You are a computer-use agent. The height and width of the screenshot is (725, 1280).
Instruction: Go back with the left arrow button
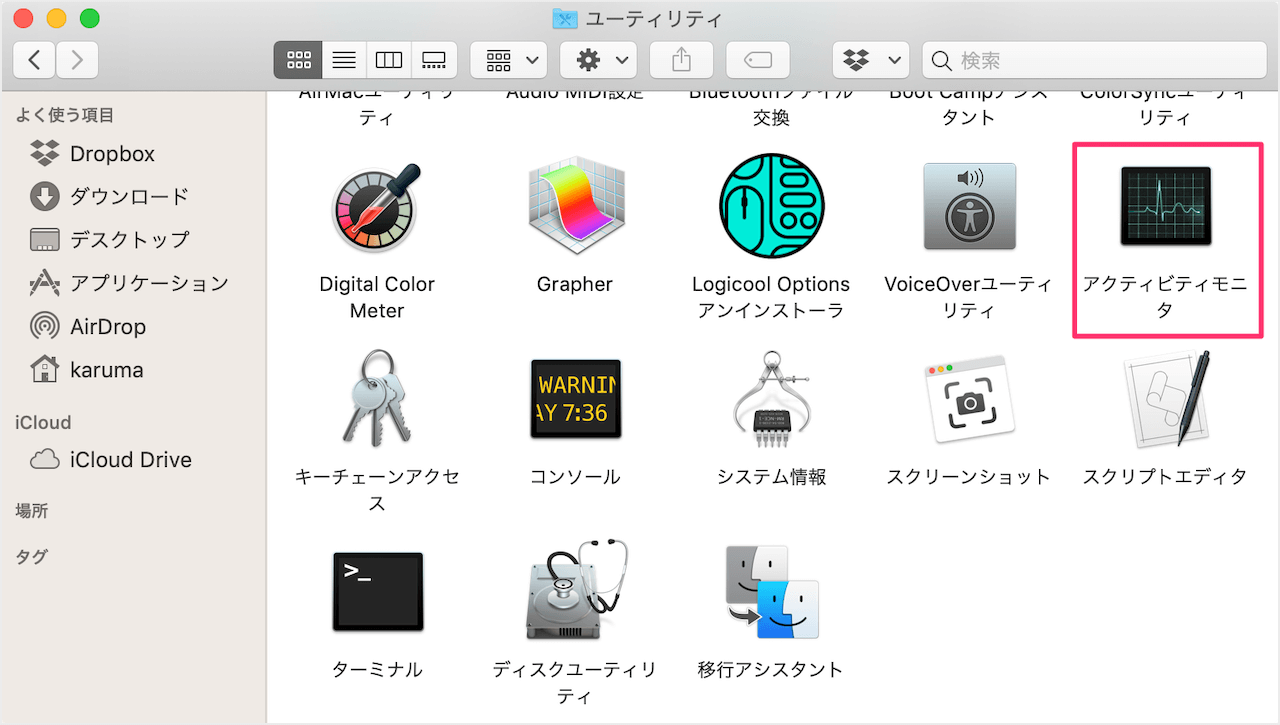[35, 60]
